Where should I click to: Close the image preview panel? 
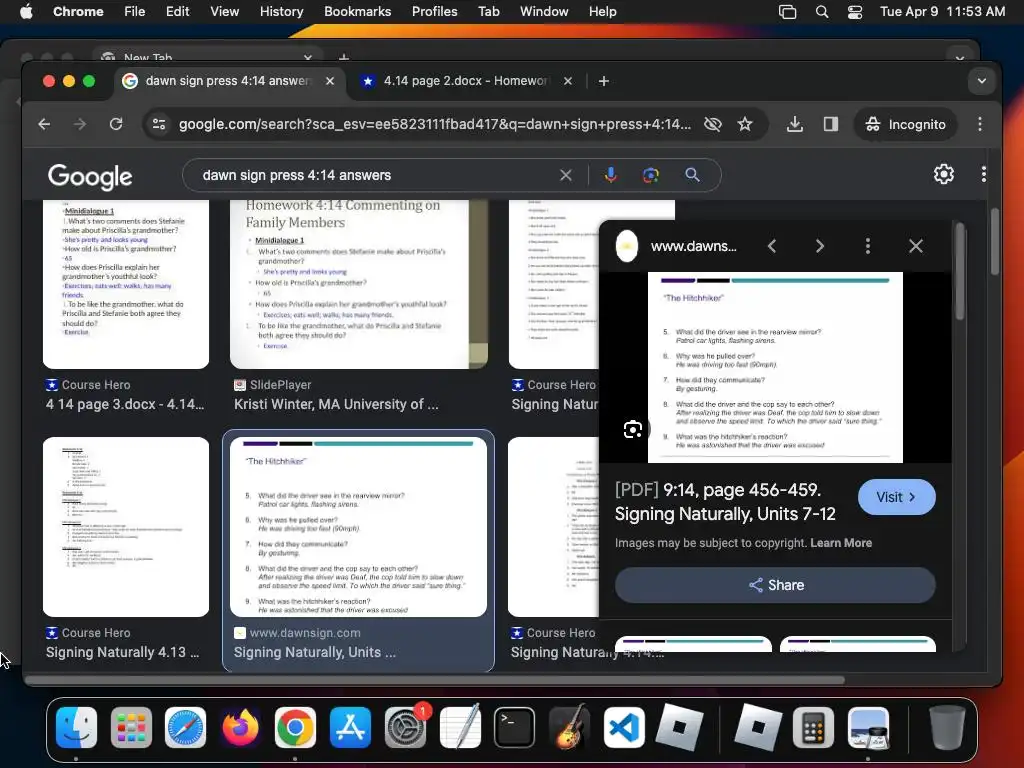pyautogui.click(x=916, y=246)
